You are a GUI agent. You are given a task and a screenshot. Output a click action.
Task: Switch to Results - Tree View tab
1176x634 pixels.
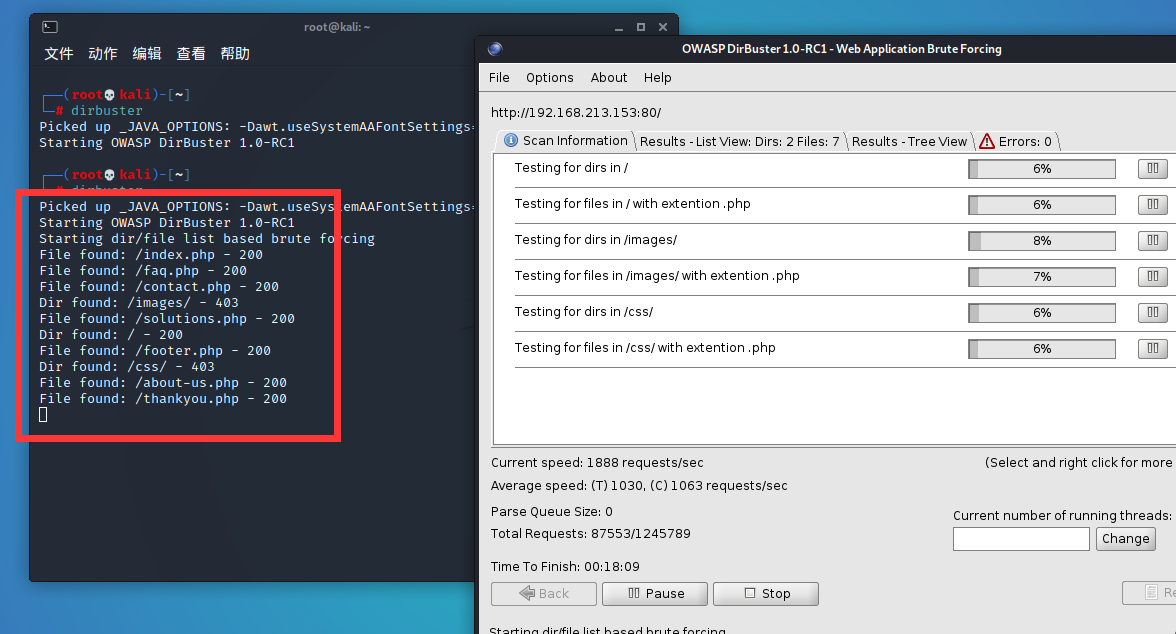tap(910, 141)
